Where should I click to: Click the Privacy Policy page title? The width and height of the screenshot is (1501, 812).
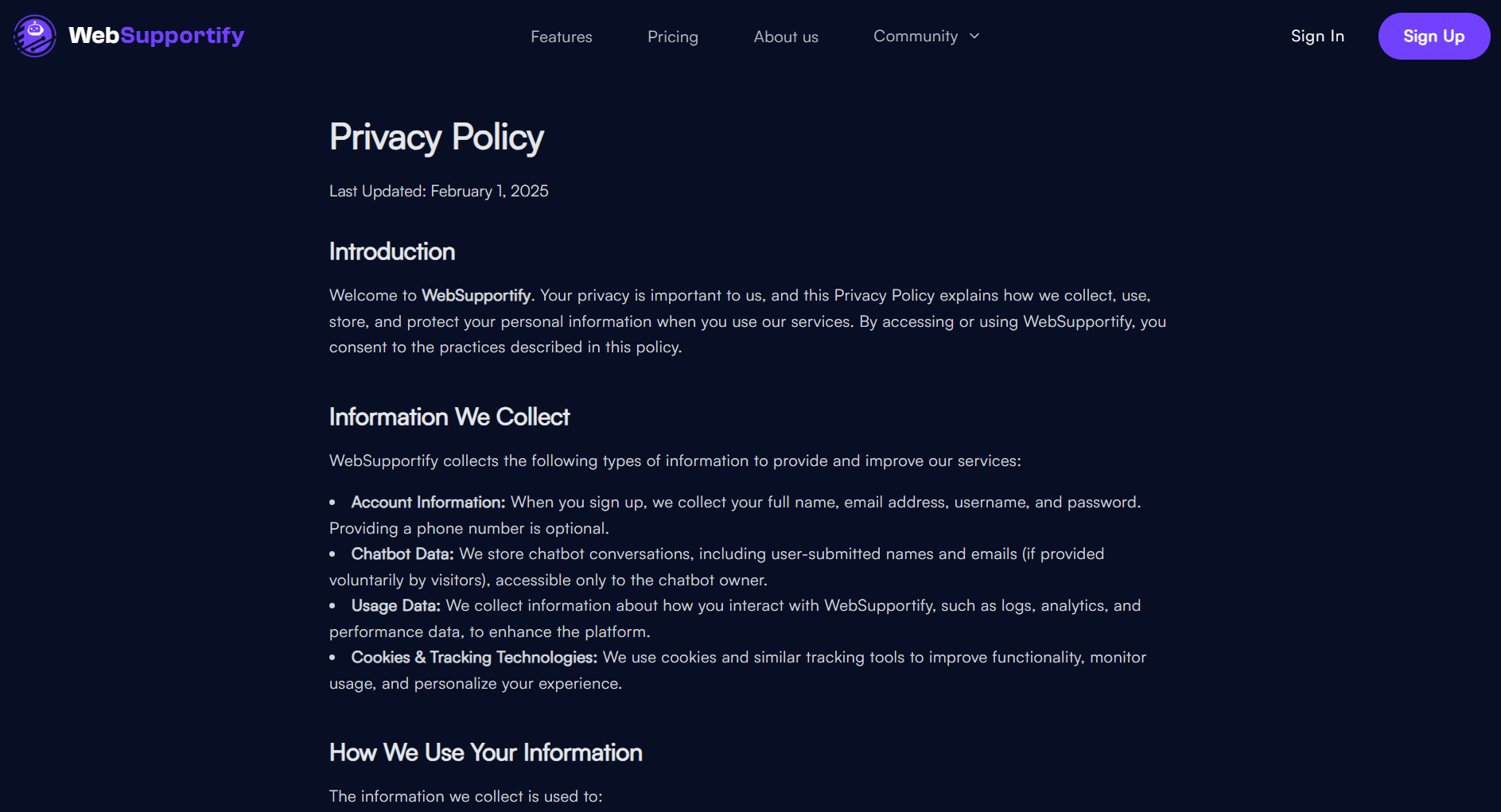pos(436,137)
